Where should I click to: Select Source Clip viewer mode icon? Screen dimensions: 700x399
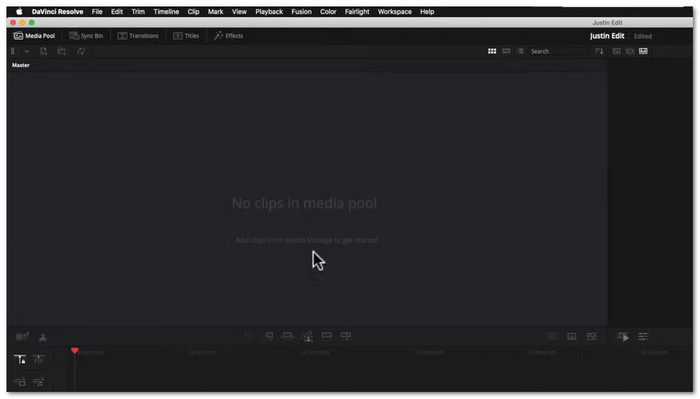[617, 51]
